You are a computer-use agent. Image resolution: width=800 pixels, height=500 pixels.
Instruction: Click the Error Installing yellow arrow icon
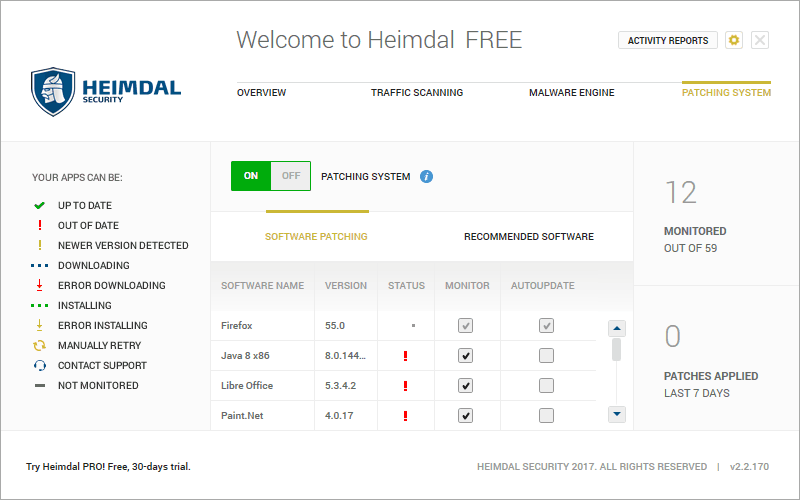pos(40,325)
